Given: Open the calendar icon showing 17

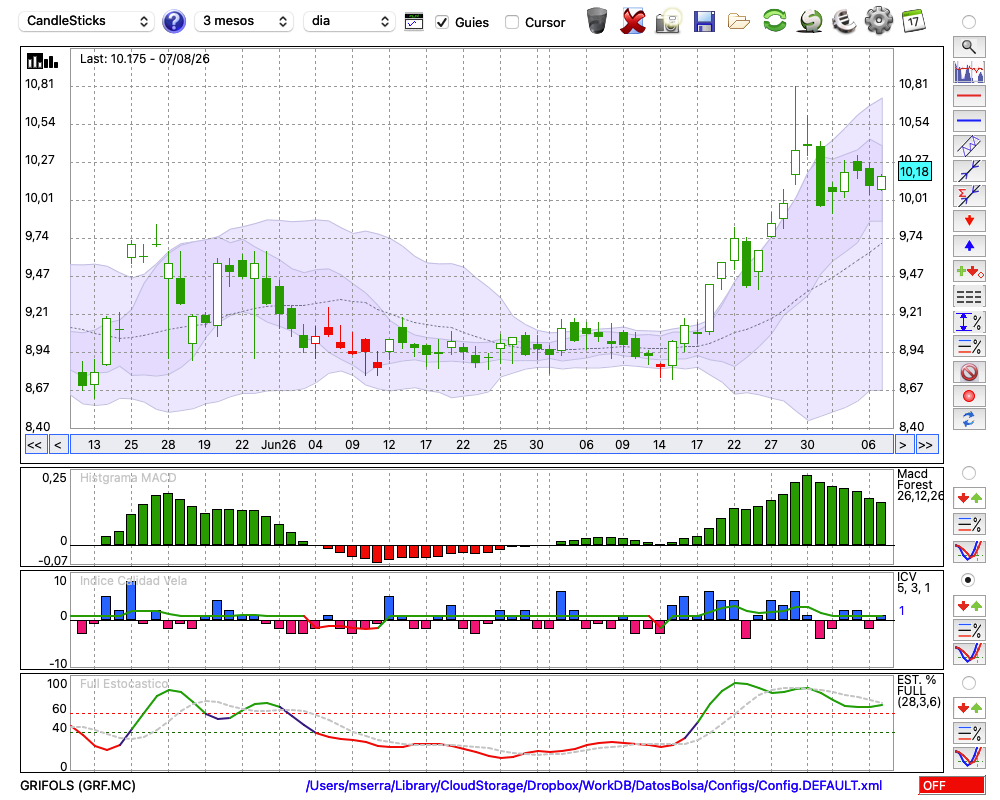Looking at the screenshot, I should click(913, 22).
